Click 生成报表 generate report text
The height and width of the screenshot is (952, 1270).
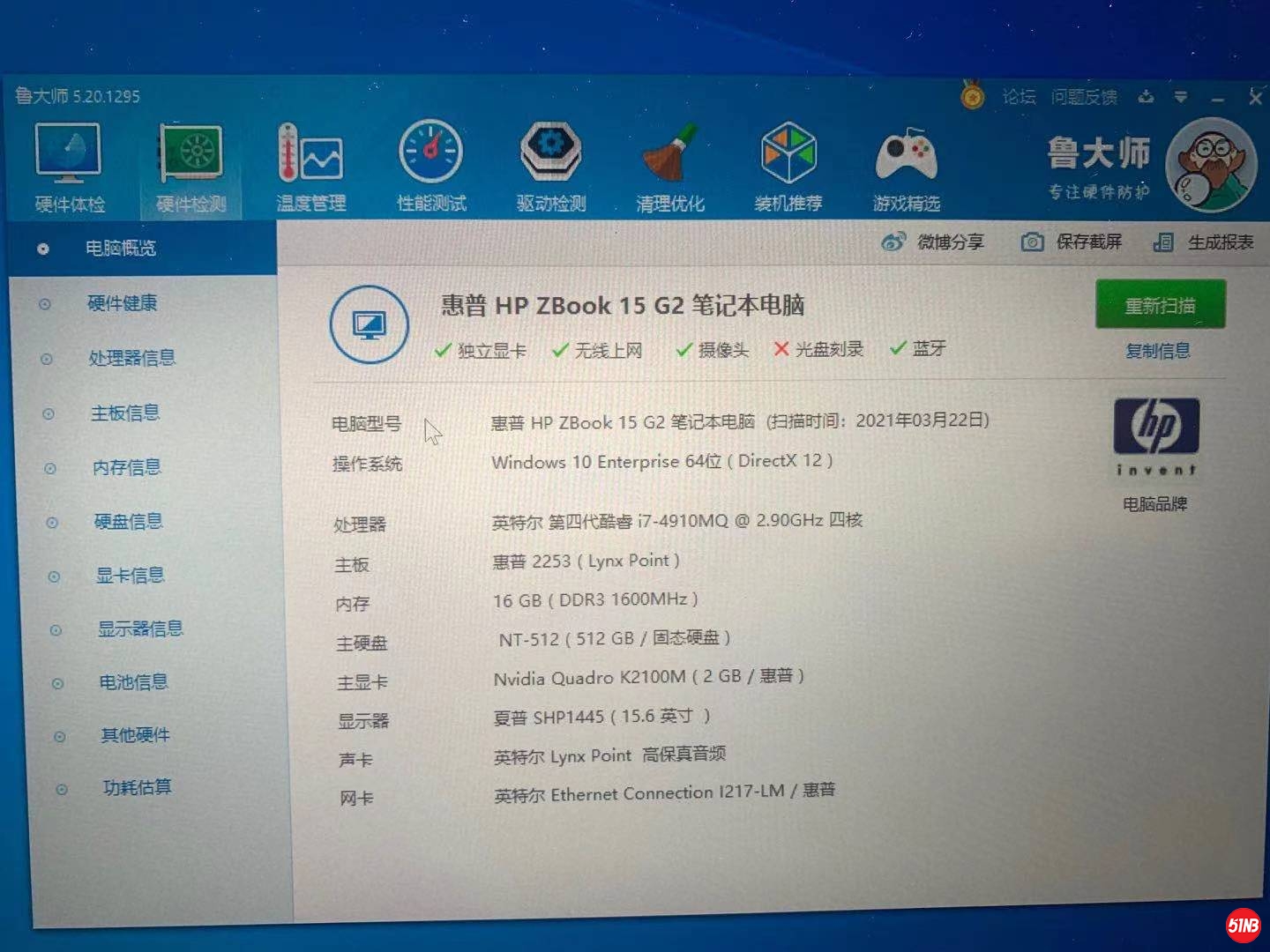point(1220,242)
